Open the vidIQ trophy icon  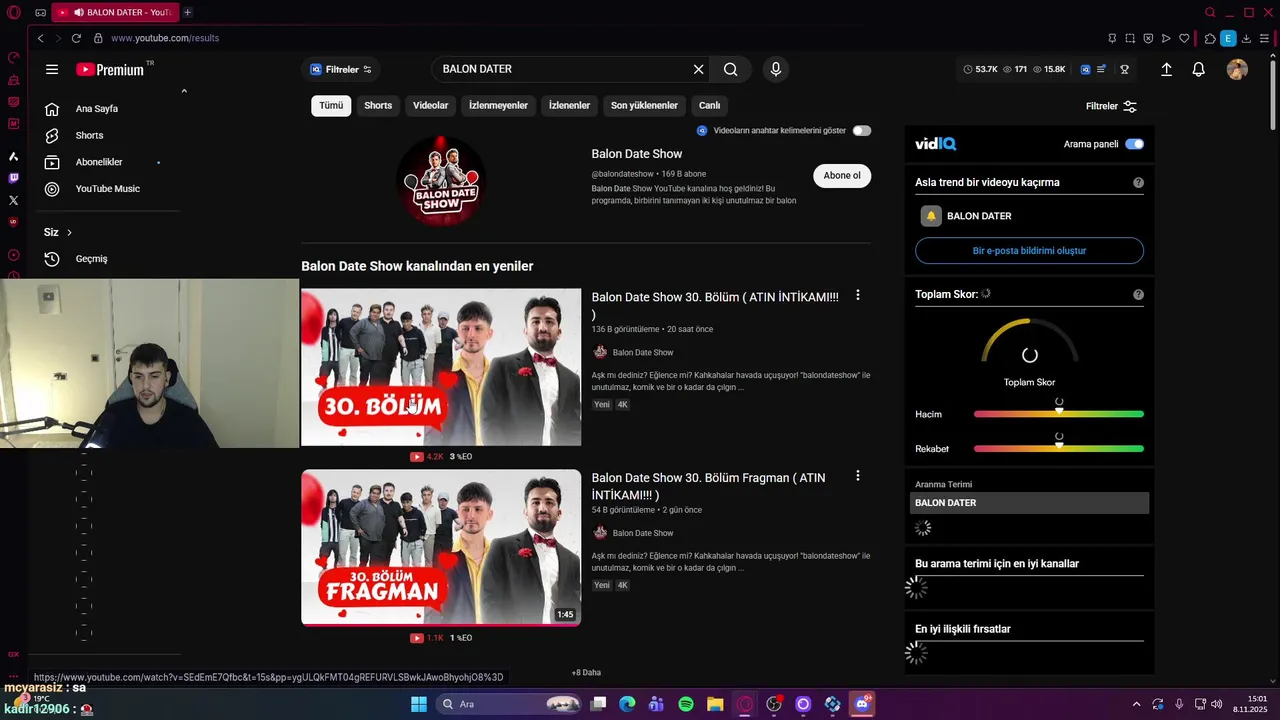[x=1124, y=70]
